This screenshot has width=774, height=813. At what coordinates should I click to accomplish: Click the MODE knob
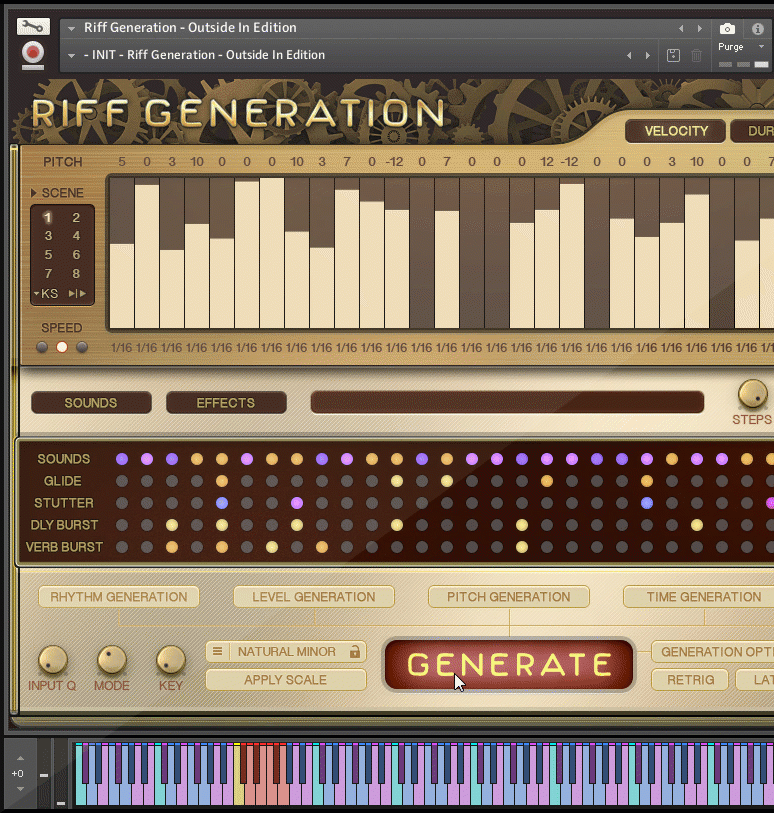pos(112,660)
